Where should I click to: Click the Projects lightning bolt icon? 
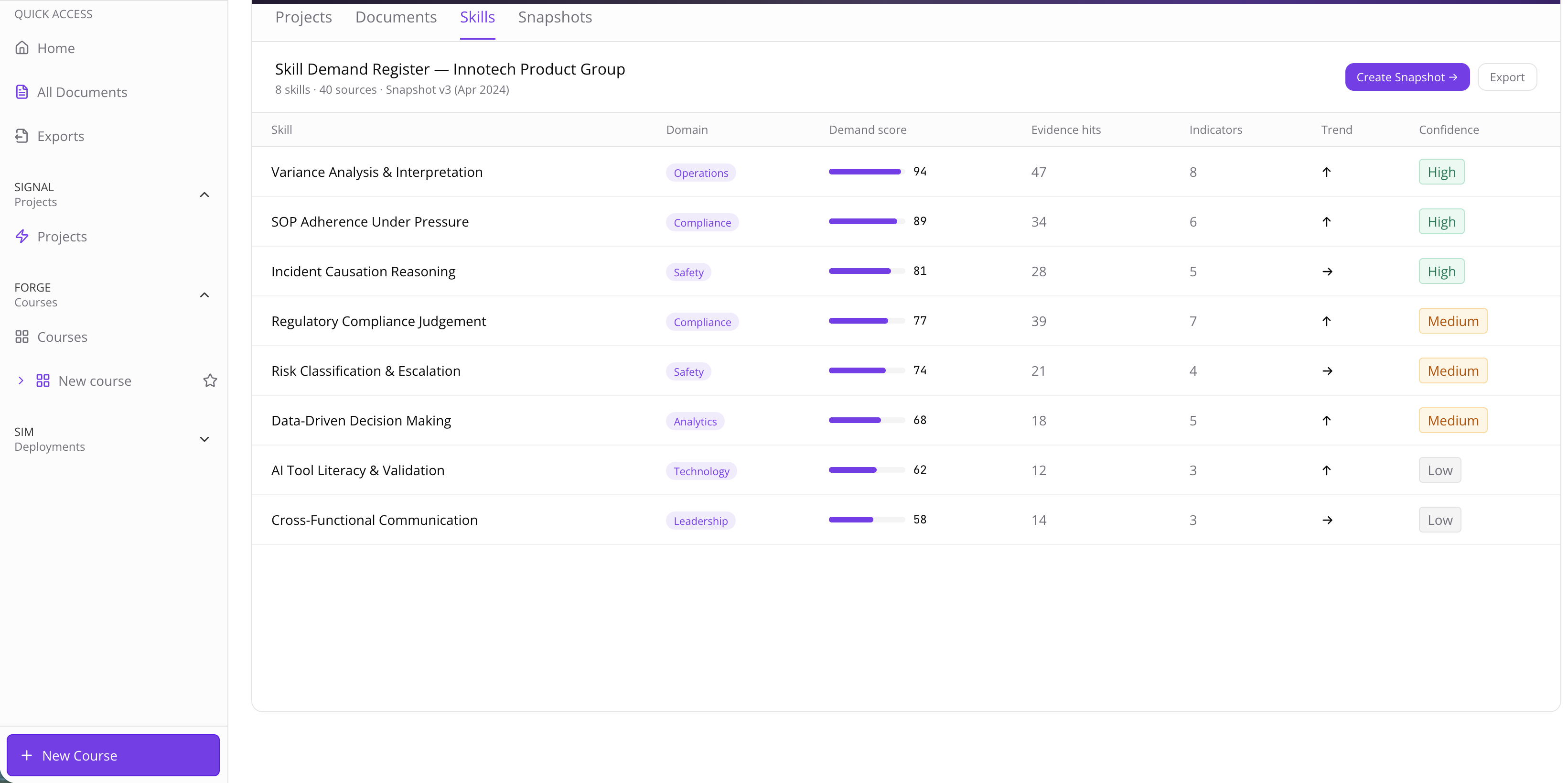[x=22, y=236]
